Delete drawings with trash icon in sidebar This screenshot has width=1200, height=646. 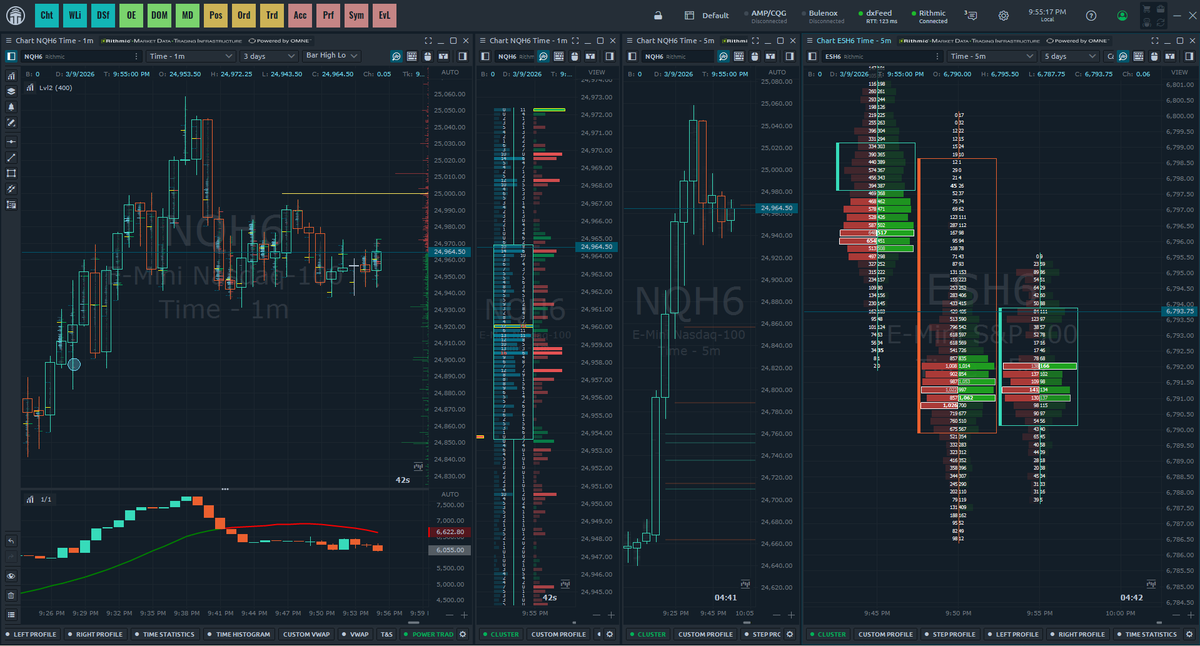pos(11,594)
